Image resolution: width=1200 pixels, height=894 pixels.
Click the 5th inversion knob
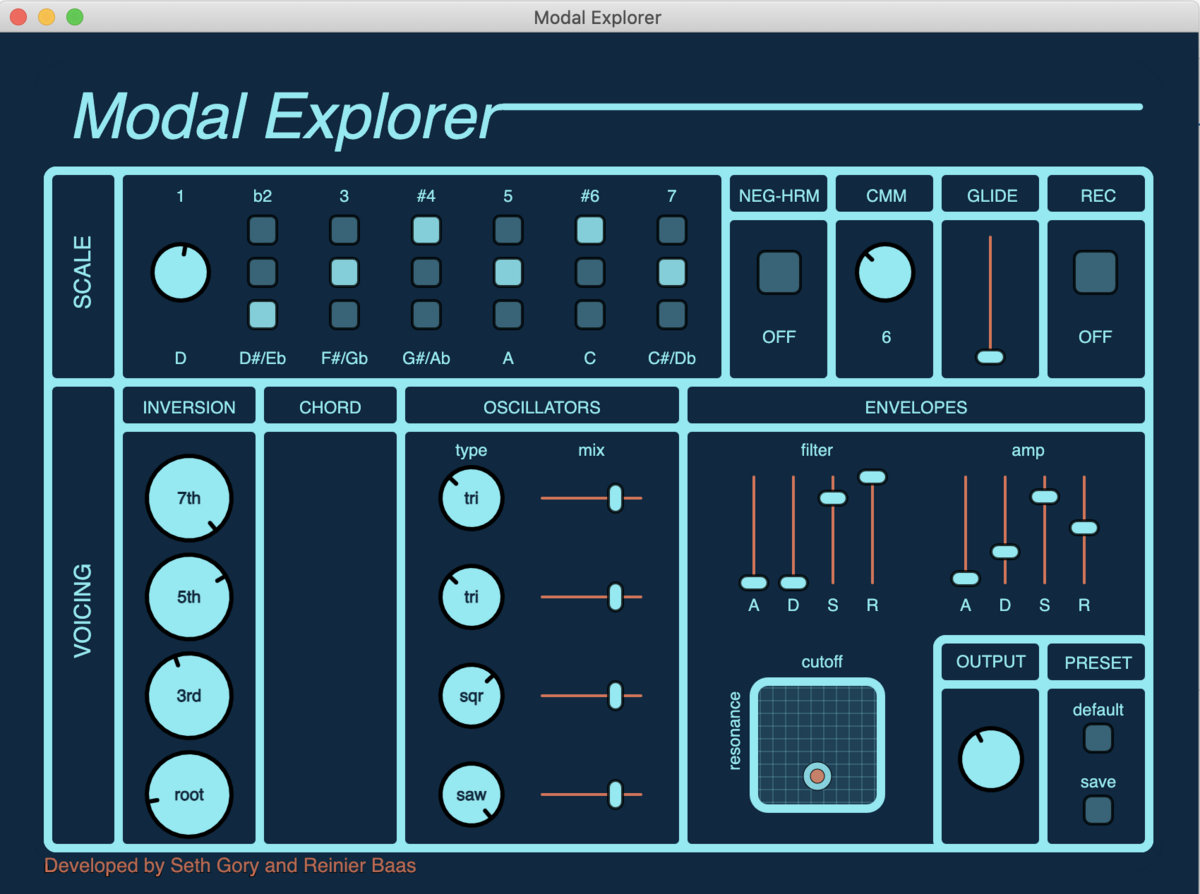pyautogui.click(x=189, y=597)
